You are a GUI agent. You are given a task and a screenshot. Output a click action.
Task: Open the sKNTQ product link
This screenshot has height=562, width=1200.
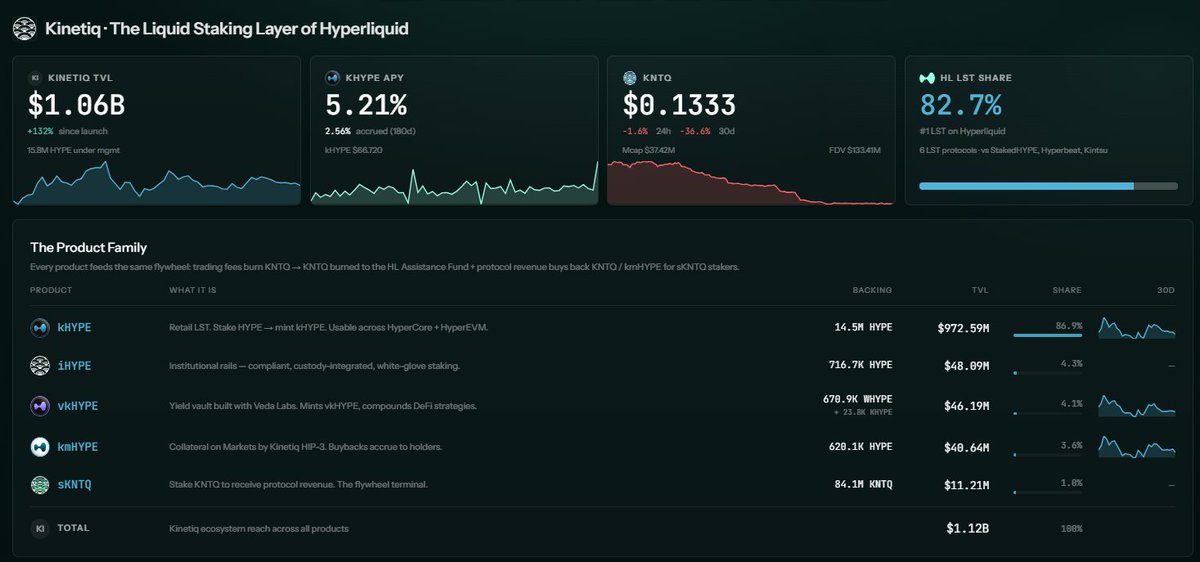[75, 485]
